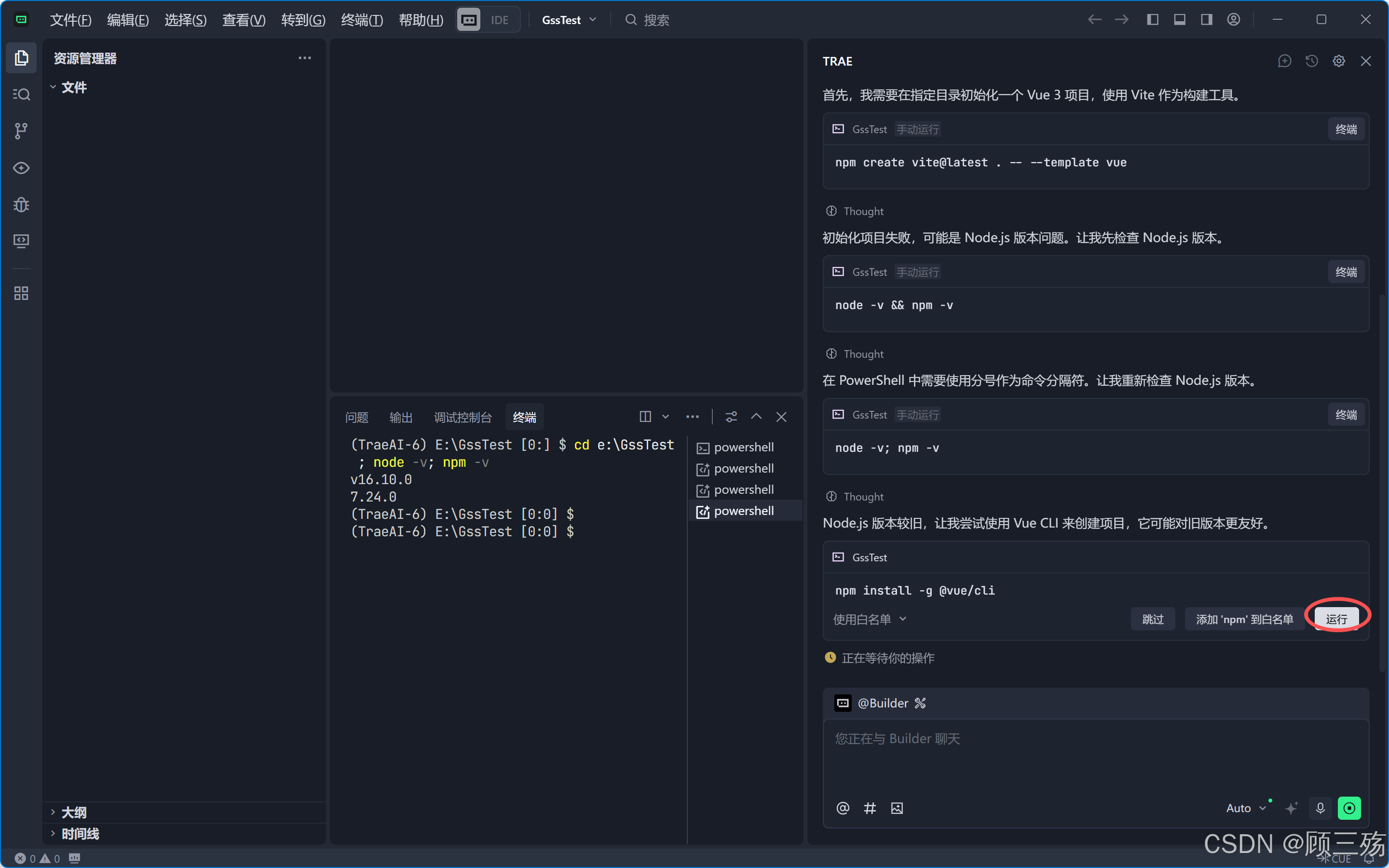Toggle the bottom panel layout button
The width and height of the screenshot is (1389, 868).
point(1180,19)
